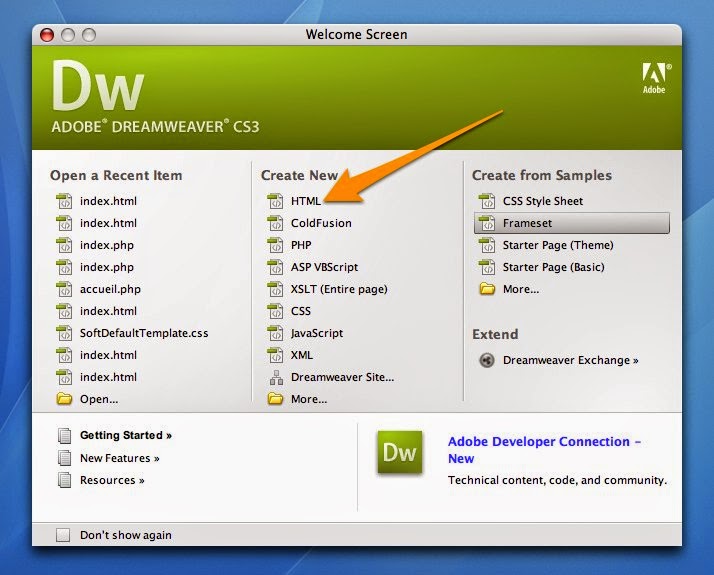Create a new HTML document

(x=306, y=201)
